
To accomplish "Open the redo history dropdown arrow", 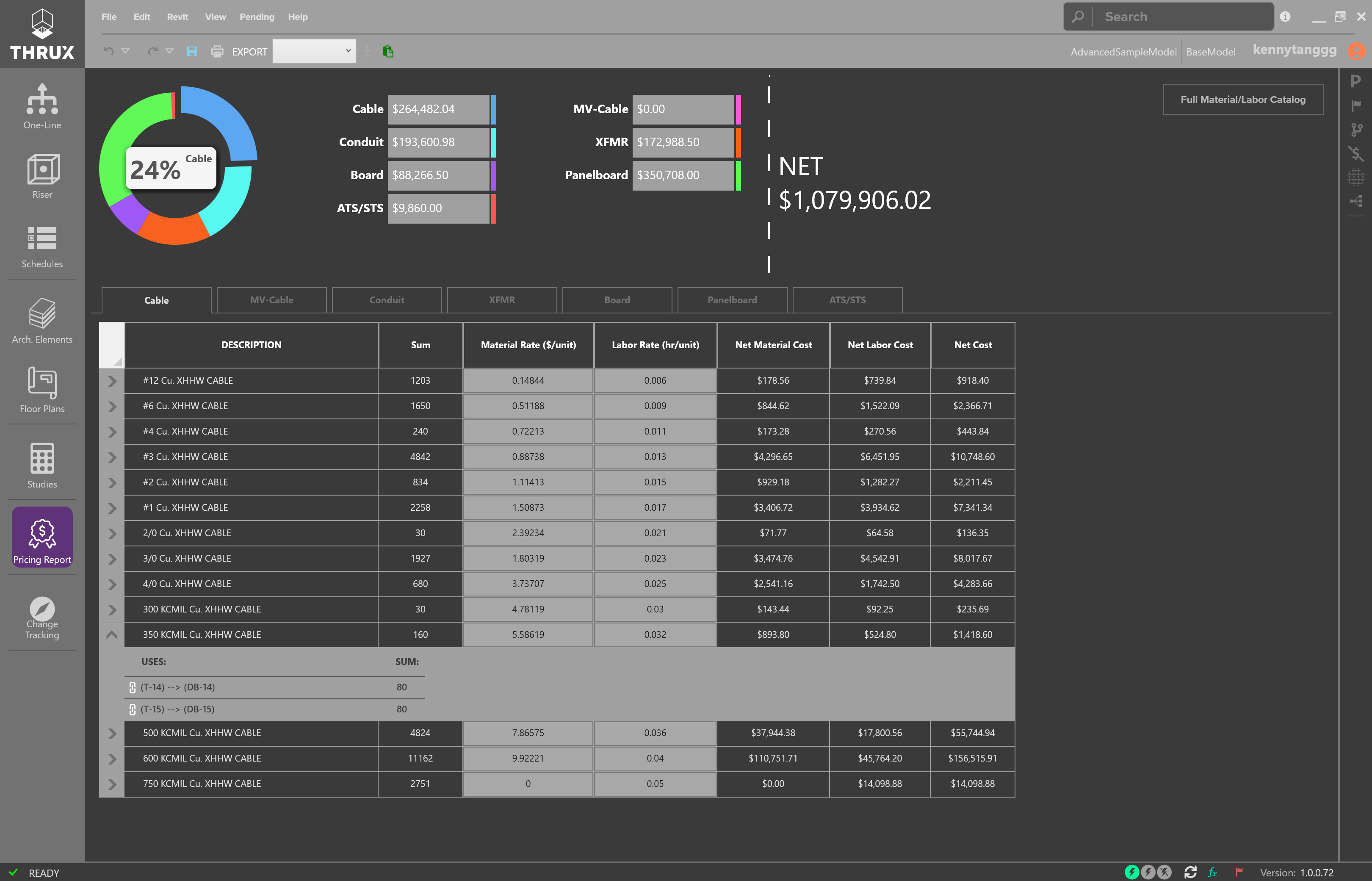I will tap(169, 51).
